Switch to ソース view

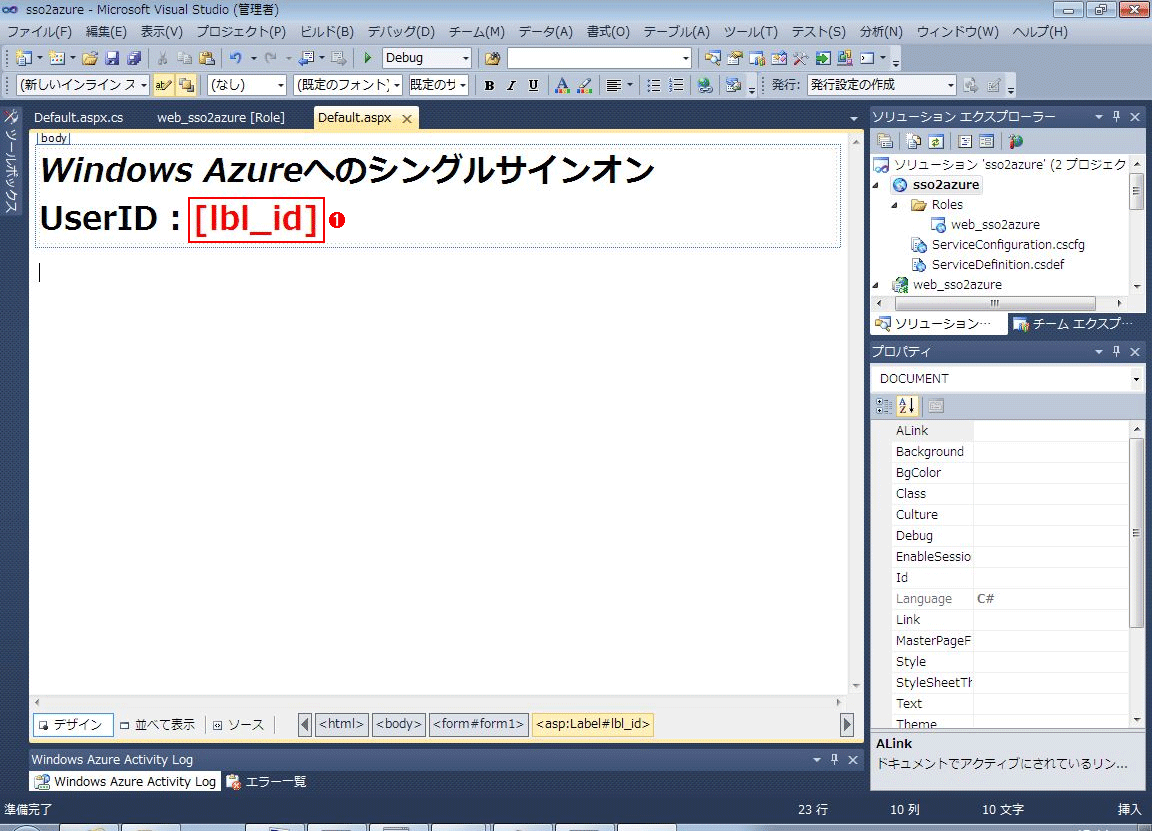pyautogui.click(x=239, y=725)
